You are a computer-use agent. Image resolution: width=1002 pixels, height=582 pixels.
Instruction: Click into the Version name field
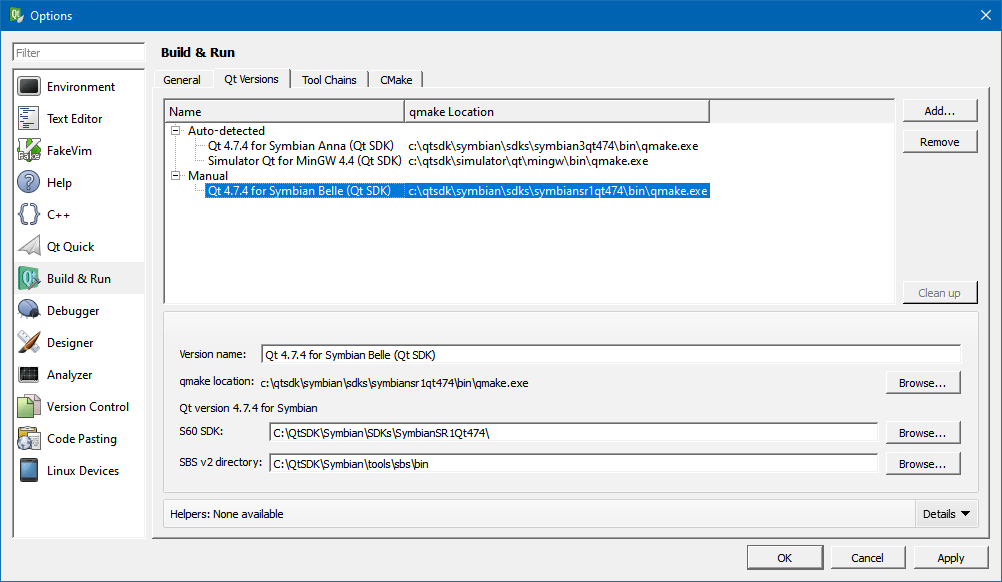(610, 354)
